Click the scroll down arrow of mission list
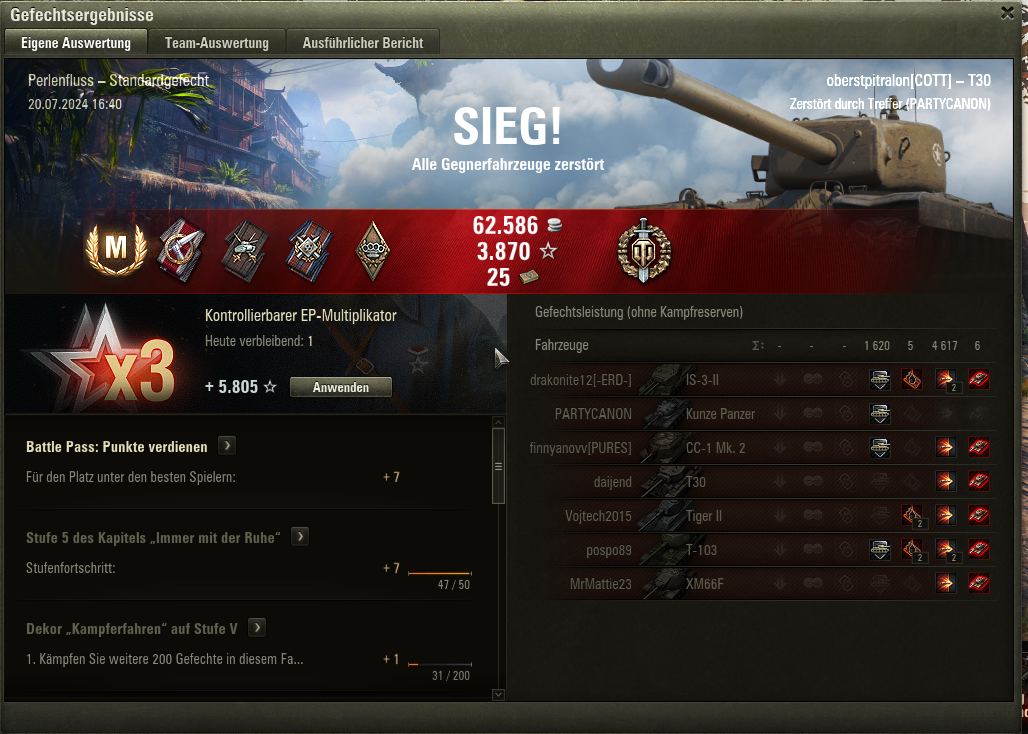 click(498, 694)
